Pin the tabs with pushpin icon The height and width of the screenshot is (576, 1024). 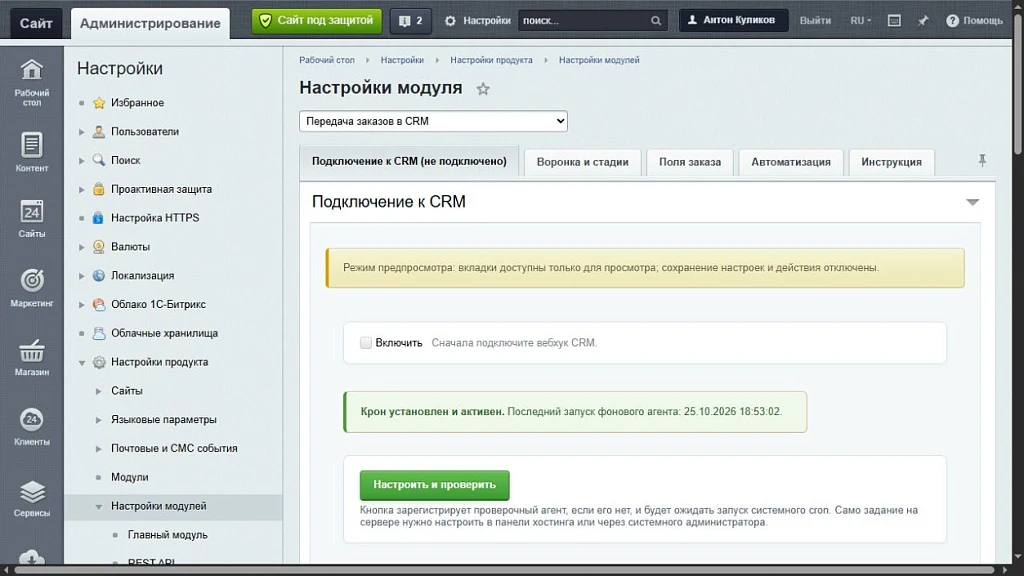(982, 161)
